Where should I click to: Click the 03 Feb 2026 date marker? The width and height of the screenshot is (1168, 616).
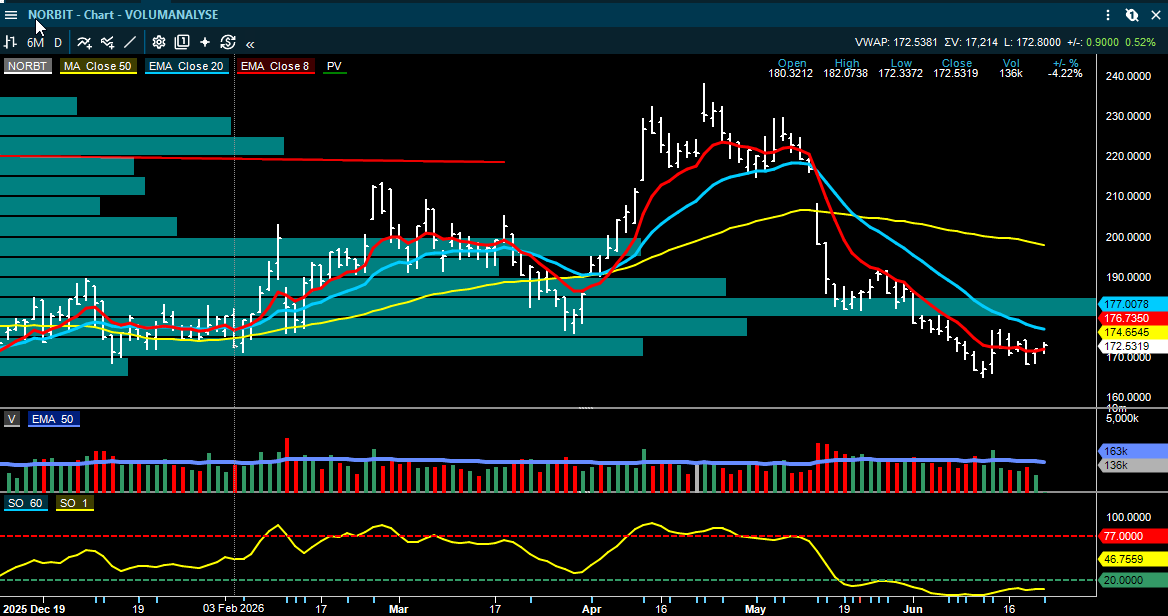click(x=234, y=609)
